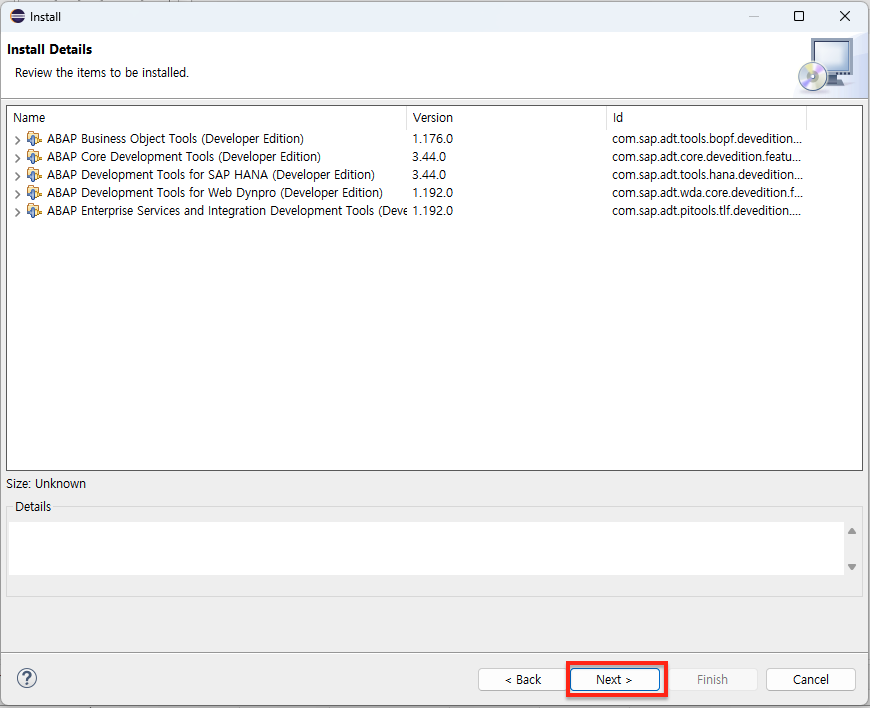Click the up arrow of the Details scrollbar
870x708 pixels.
coord(852,531)
